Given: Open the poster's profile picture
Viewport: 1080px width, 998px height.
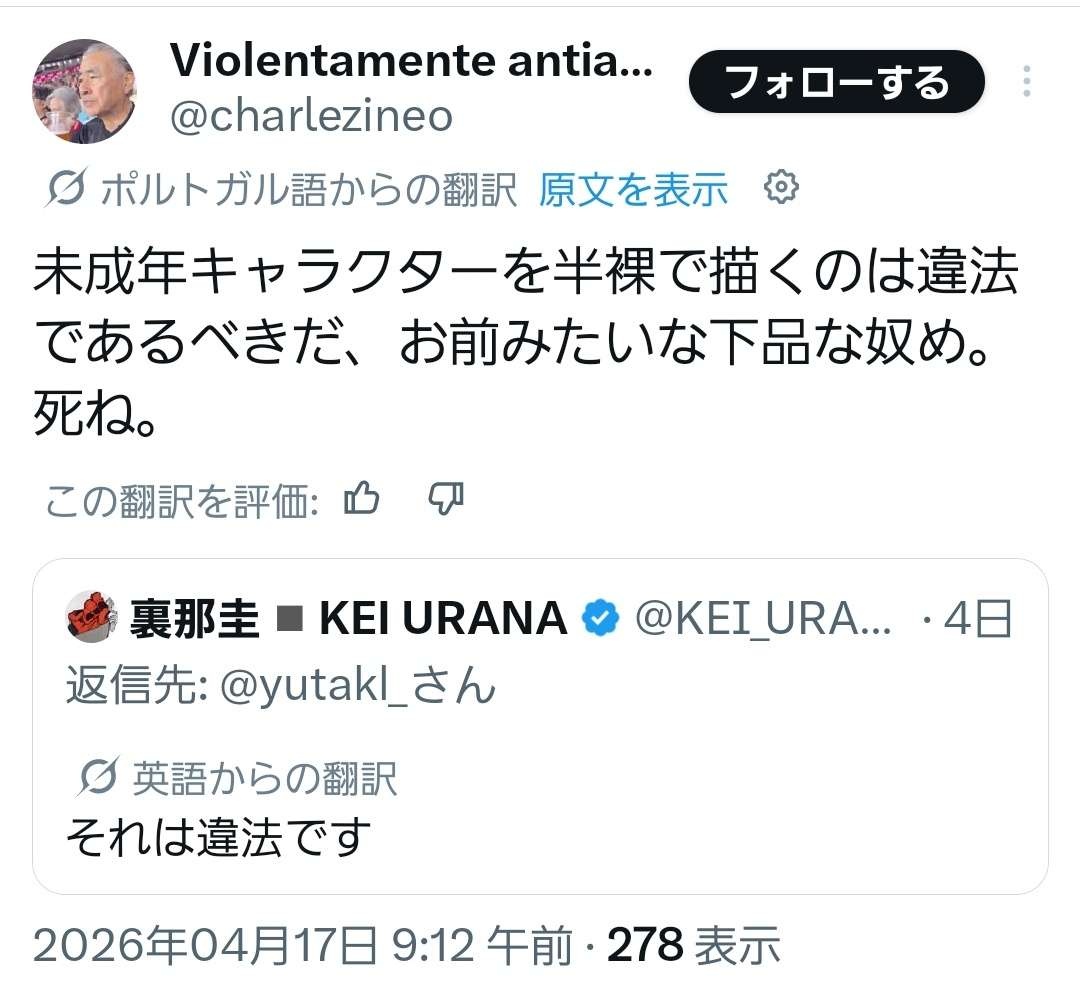Looking at the screenshot, I should (85, 91).
